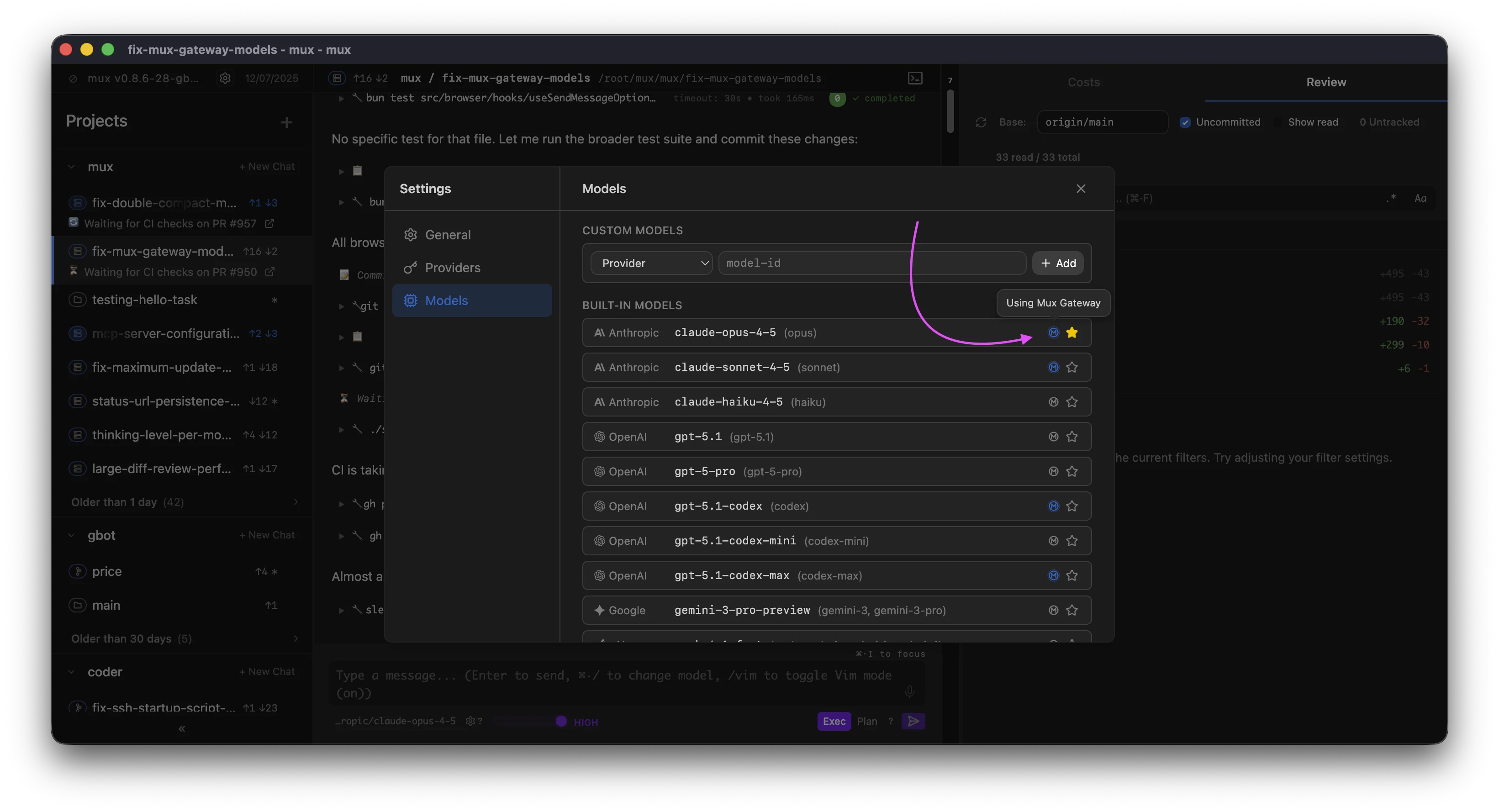The width and height of the screenshot is (1499, 812).
Task: Toggle the Uncommitted checkbox
Action: (x=1185, y=122)
